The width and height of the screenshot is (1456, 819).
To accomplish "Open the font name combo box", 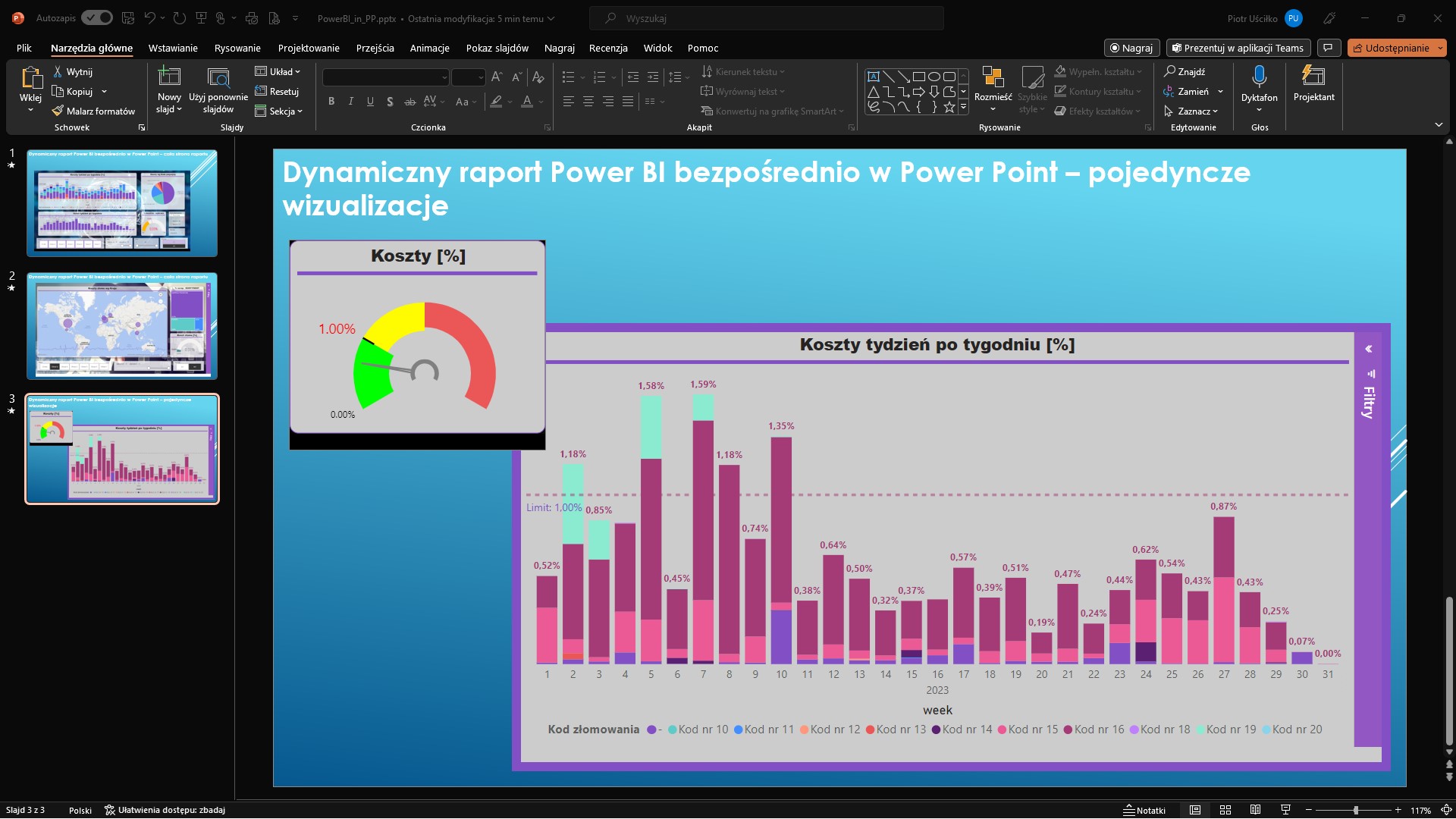I will pos(385,77).
